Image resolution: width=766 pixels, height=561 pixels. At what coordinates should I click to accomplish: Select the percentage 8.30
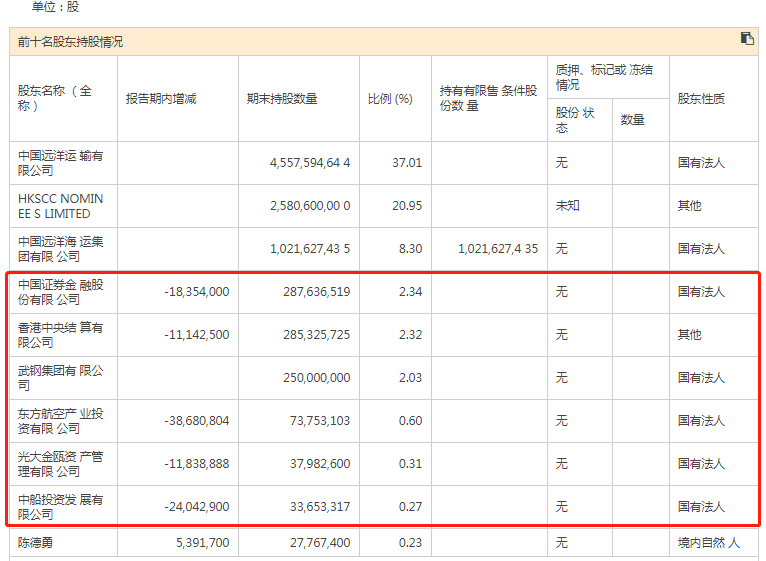[x=410, y=249]
